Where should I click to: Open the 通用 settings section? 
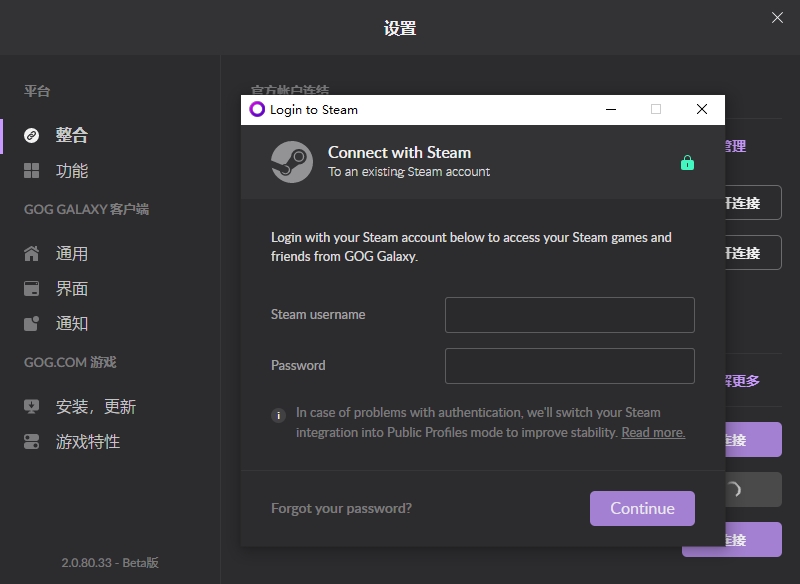click(x=71, y=253)
